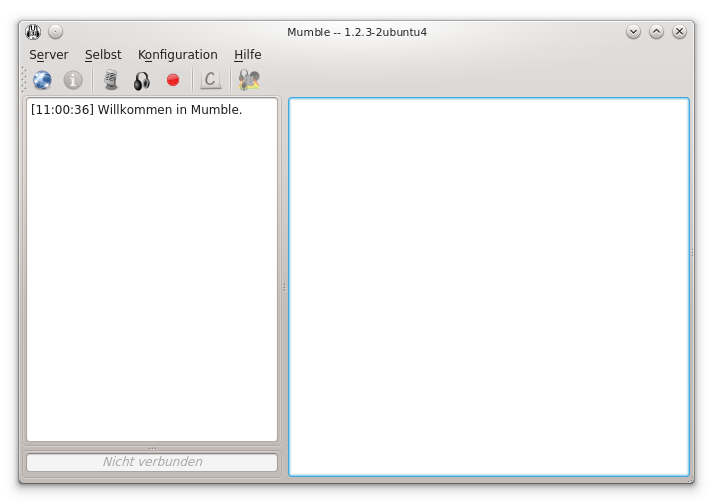The width and height of the screenshot is (714, 504).
Task: Deafen yourself with the headphones icon
Action: [x=142, y=80]
